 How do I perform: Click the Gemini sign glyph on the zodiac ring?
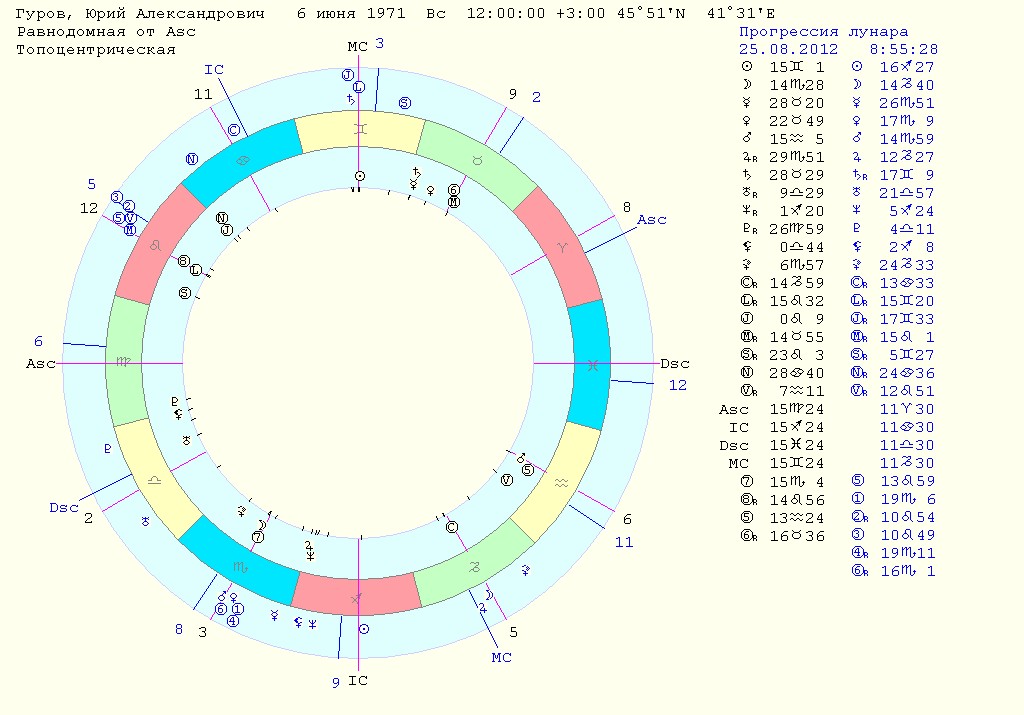[360, 130]
